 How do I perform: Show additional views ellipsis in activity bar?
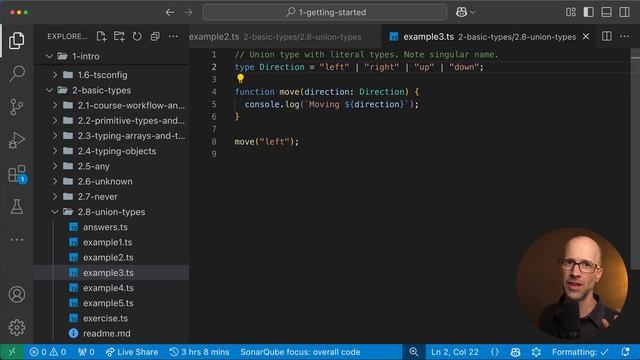(x=16, y=240)
